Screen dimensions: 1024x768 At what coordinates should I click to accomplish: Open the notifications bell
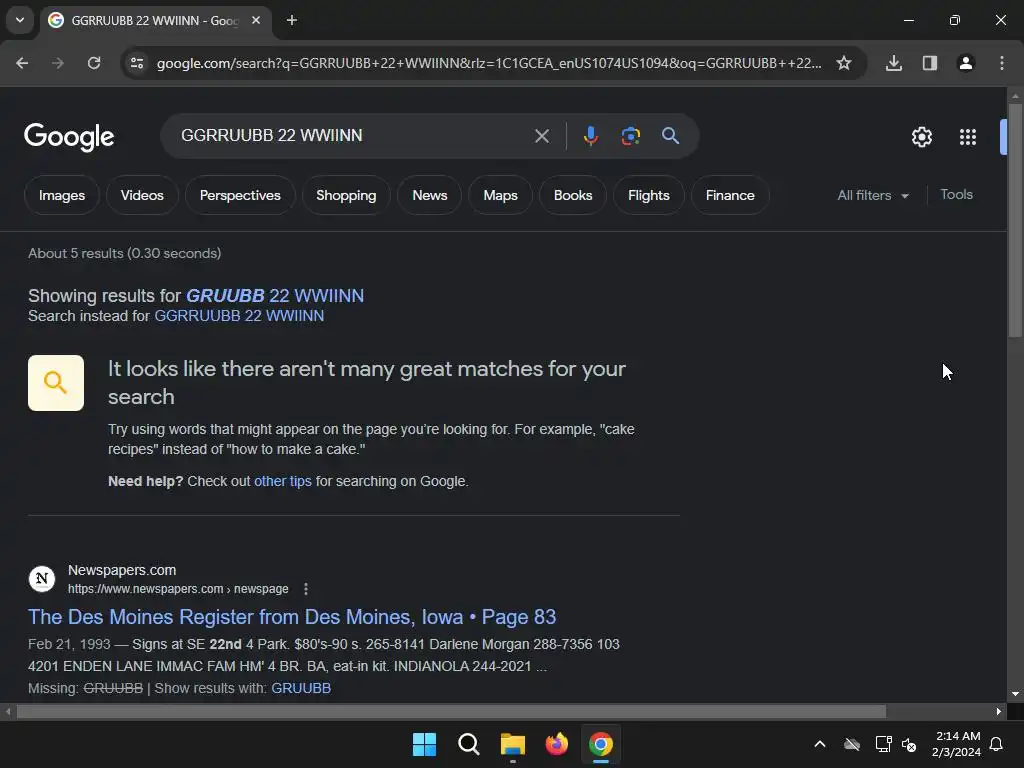pyautogui.click(x=997, y=744)
